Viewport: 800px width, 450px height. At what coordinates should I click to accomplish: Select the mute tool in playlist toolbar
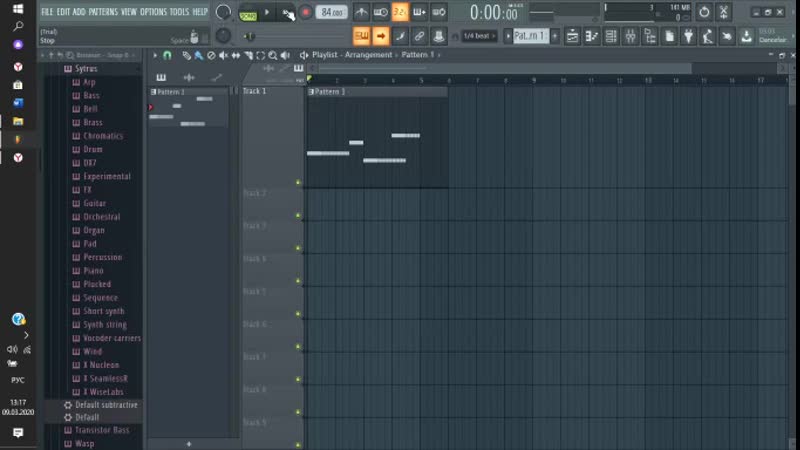223,55
